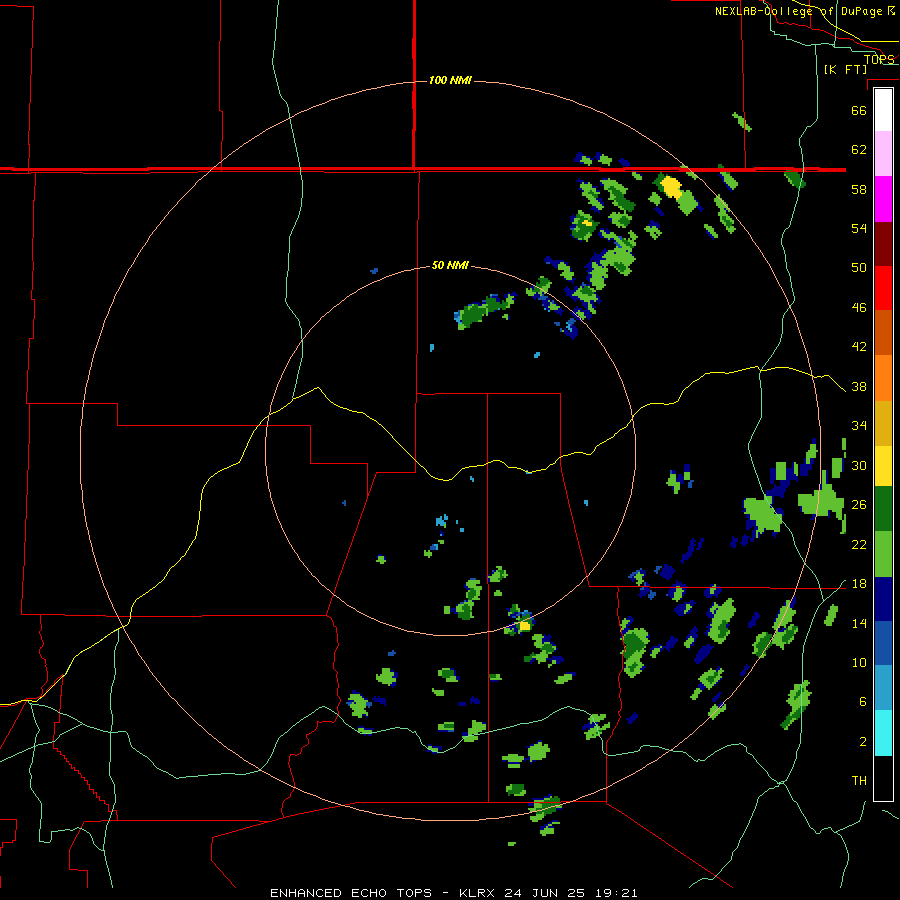Click the dark orange 42 kft legend swatch

(883, 332)
